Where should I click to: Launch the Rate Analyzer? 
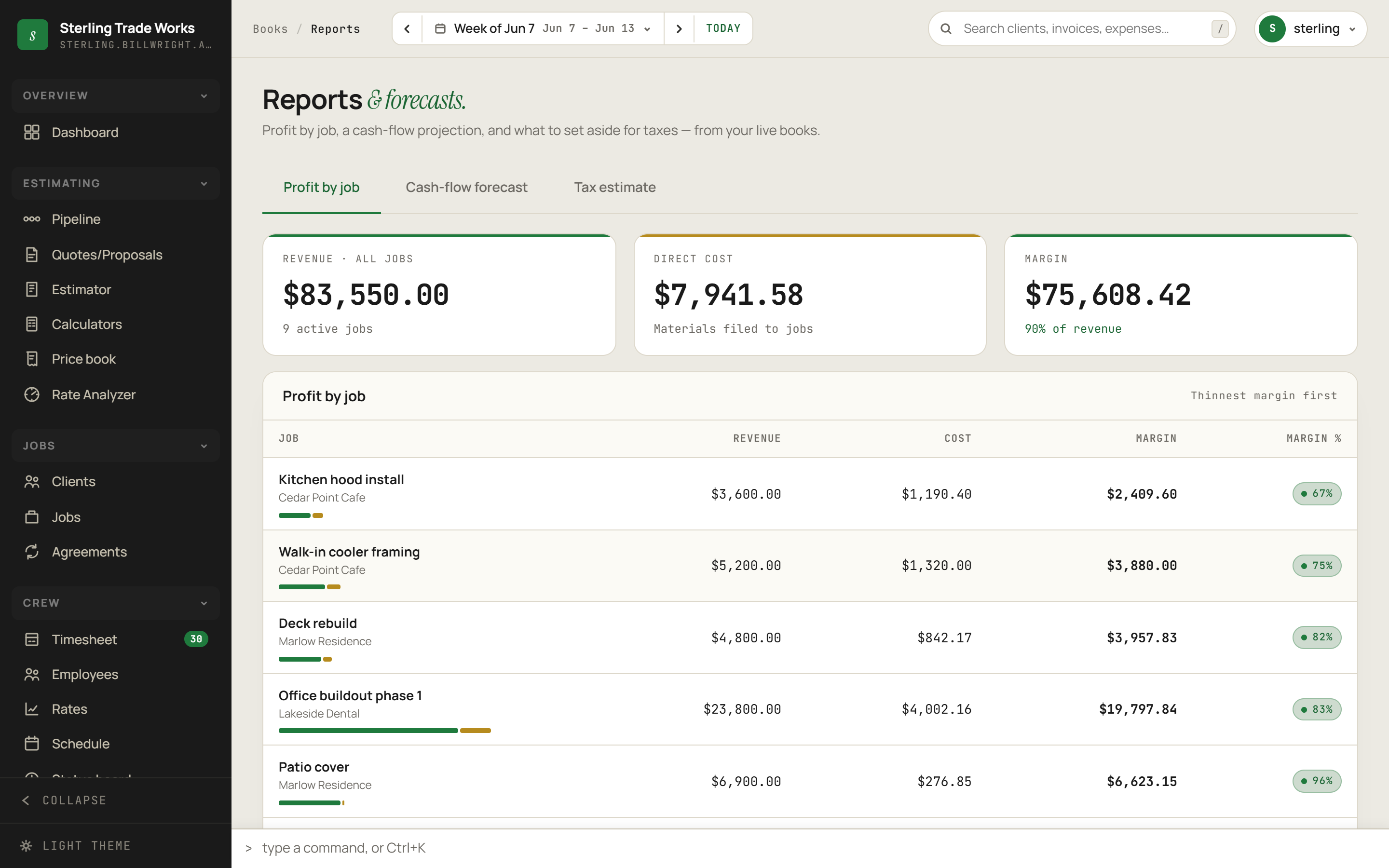(115, 394)
